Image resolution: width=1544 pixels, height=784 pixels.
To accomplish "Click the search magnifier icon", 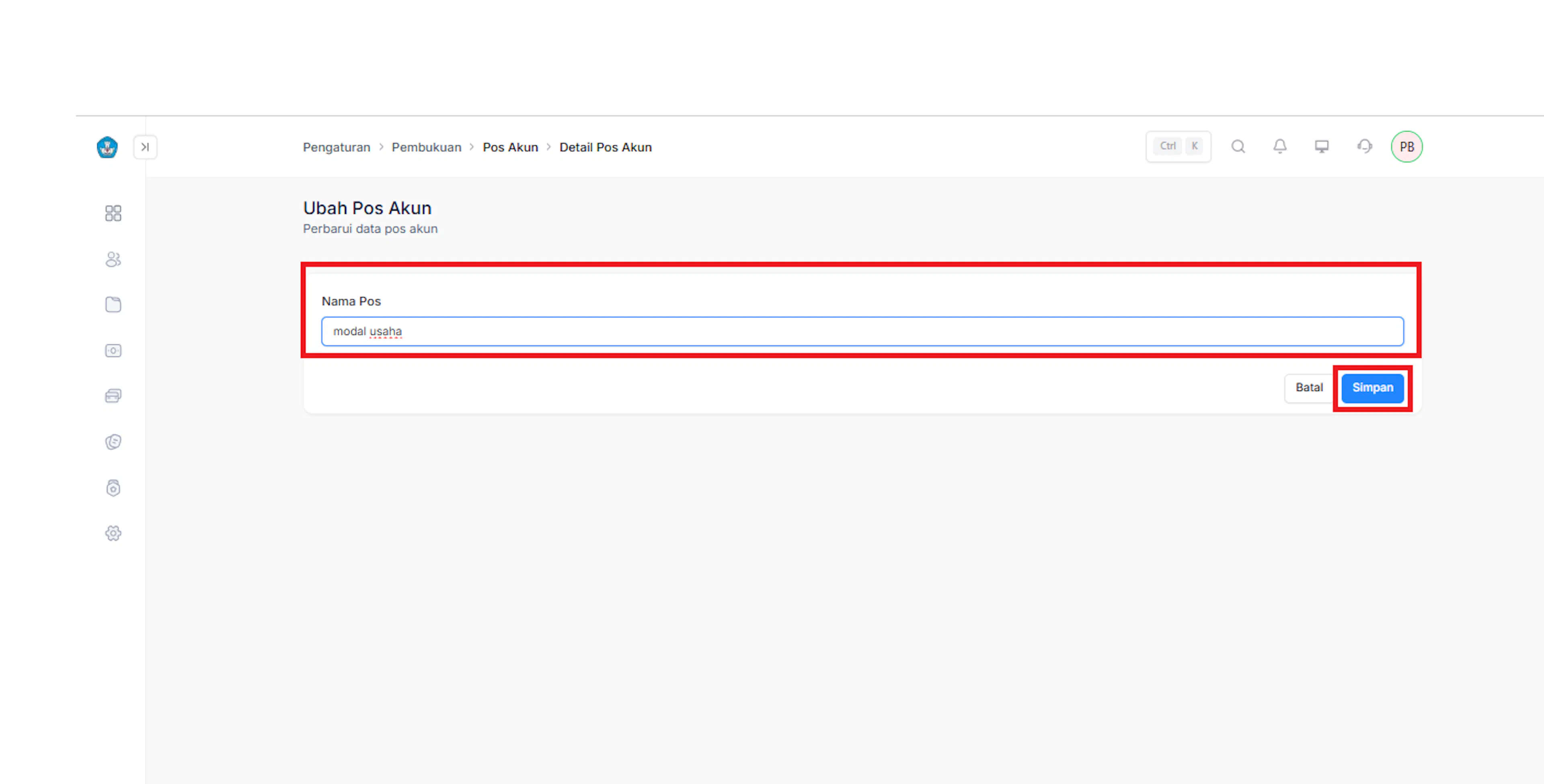I will coord(1238,146).
